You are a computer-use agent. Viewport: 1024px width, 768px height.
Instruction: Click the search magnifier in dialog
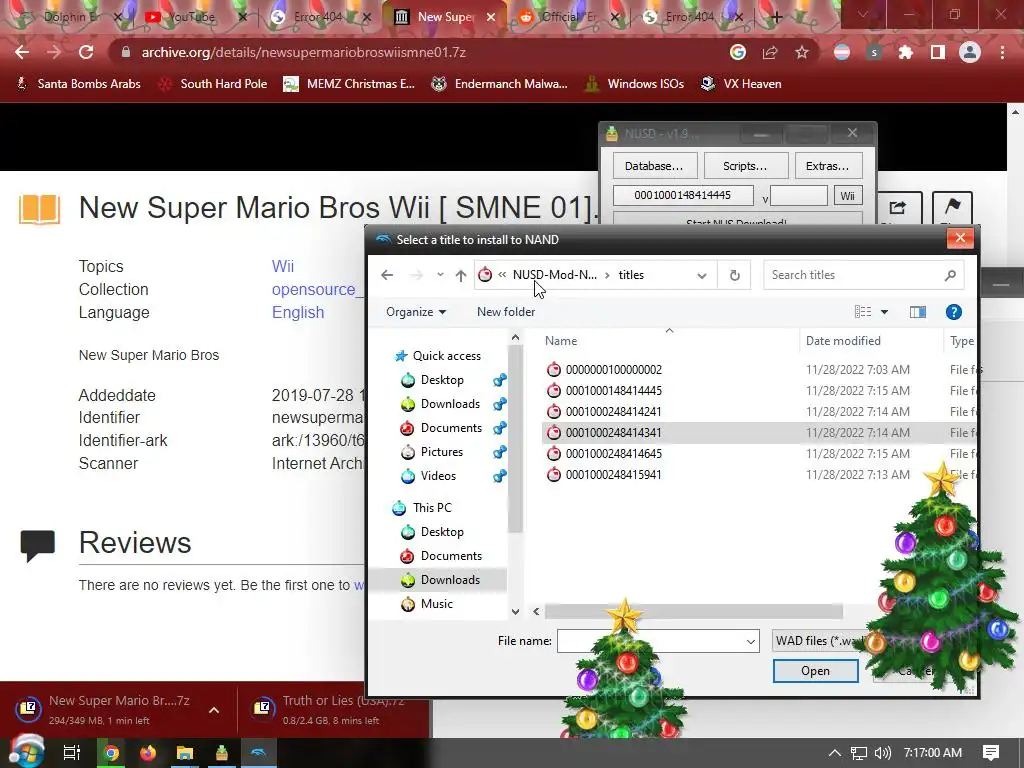950,275
